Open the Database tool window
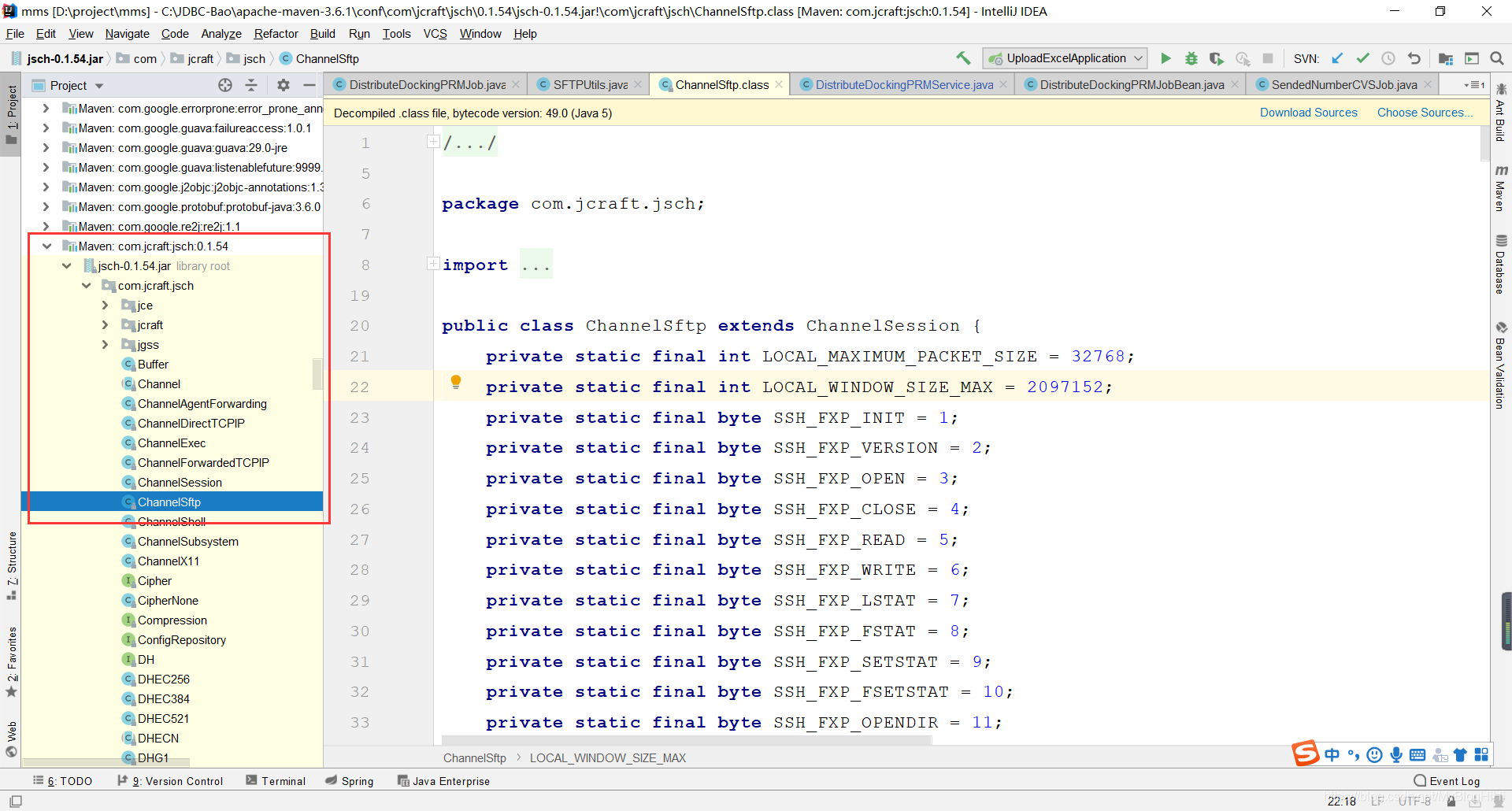 click(1501, 265)
